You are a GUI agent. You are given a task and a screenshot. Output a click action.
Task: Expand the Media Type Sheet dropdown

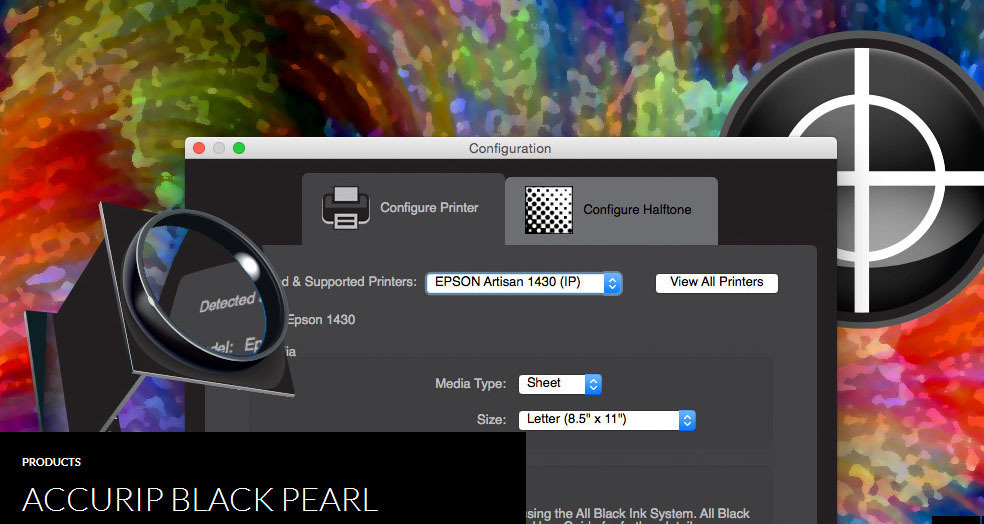pos(560,383)
